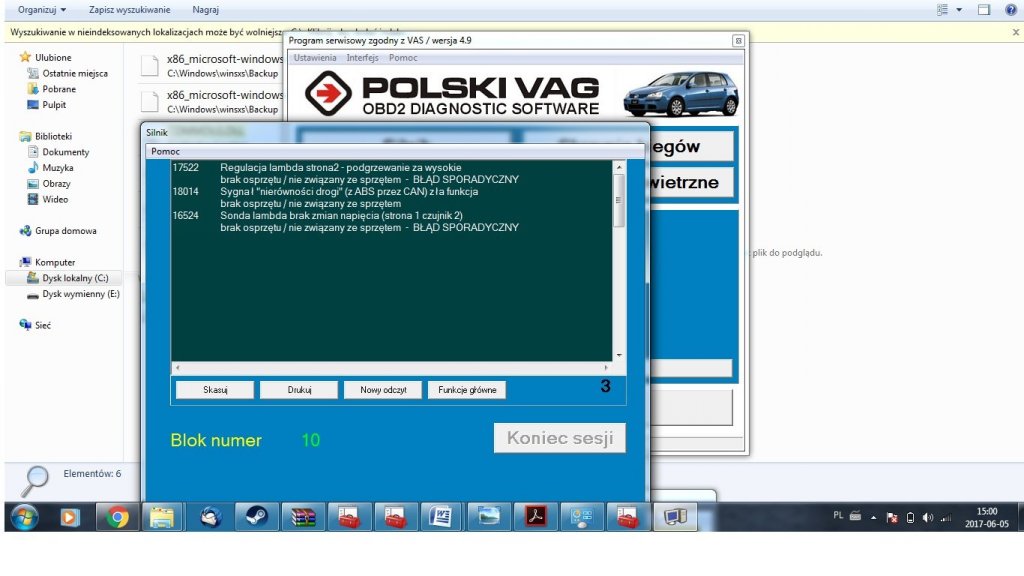Click the Blok numer label

pos(216,440)
